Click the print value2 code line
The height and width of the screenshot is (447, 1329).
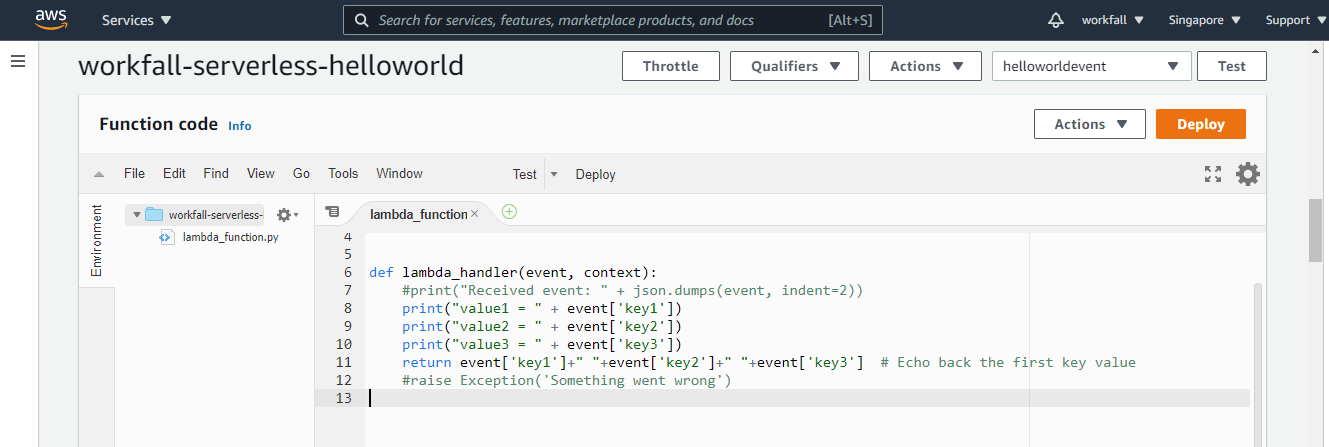click(x=542, y=326)
